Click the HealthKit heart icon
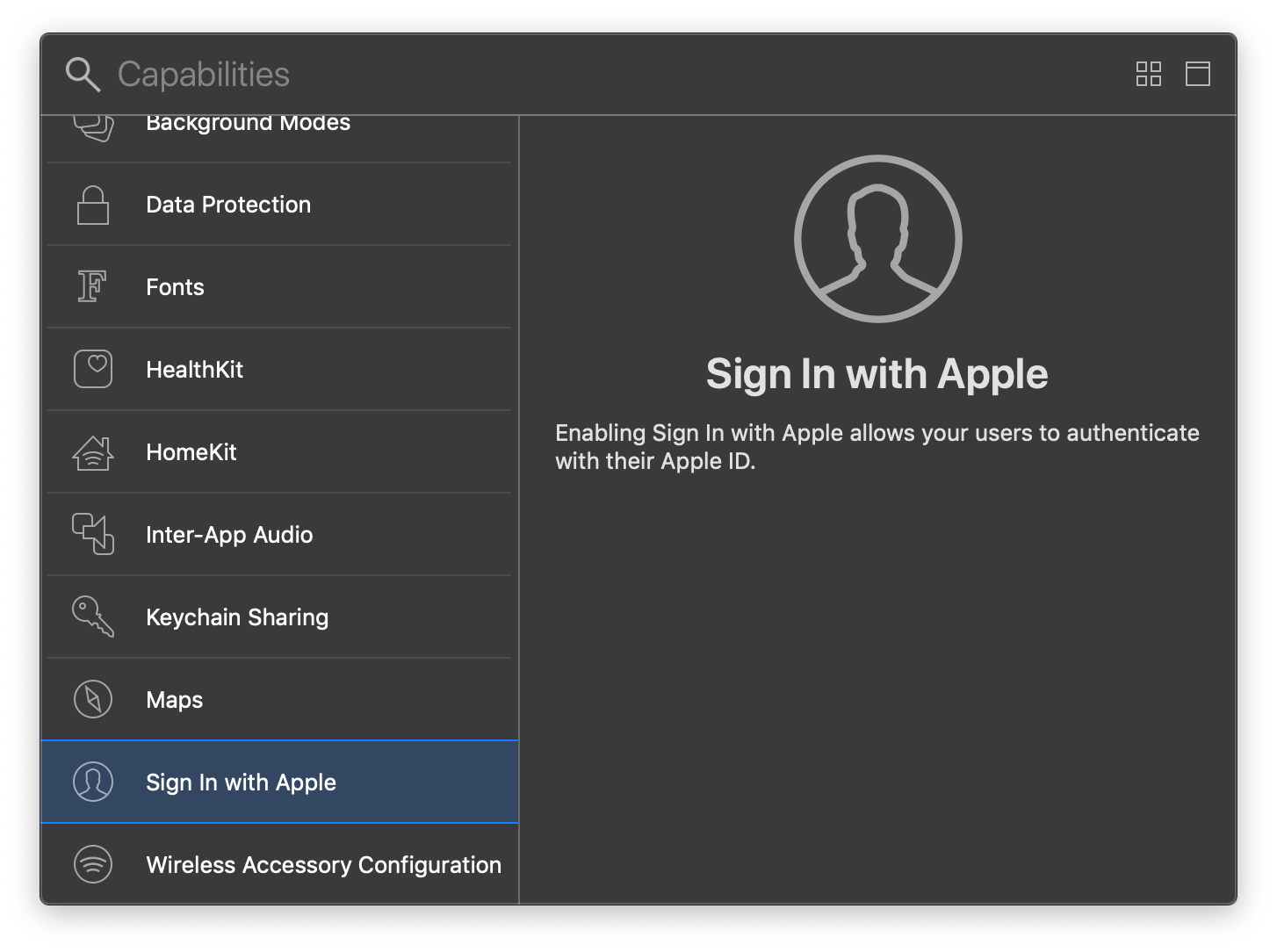Screen dimensions: 1277x952 pos(93,370)
